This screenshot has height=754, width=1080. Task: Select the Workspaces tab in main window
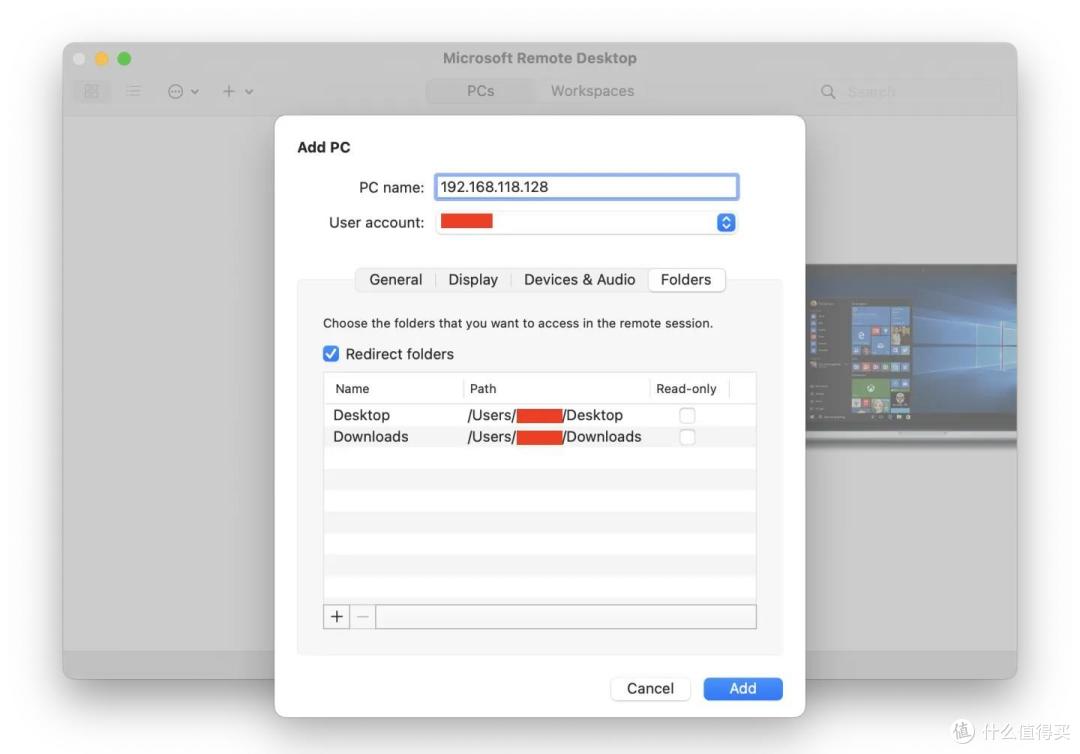click(x=592, y=91)
